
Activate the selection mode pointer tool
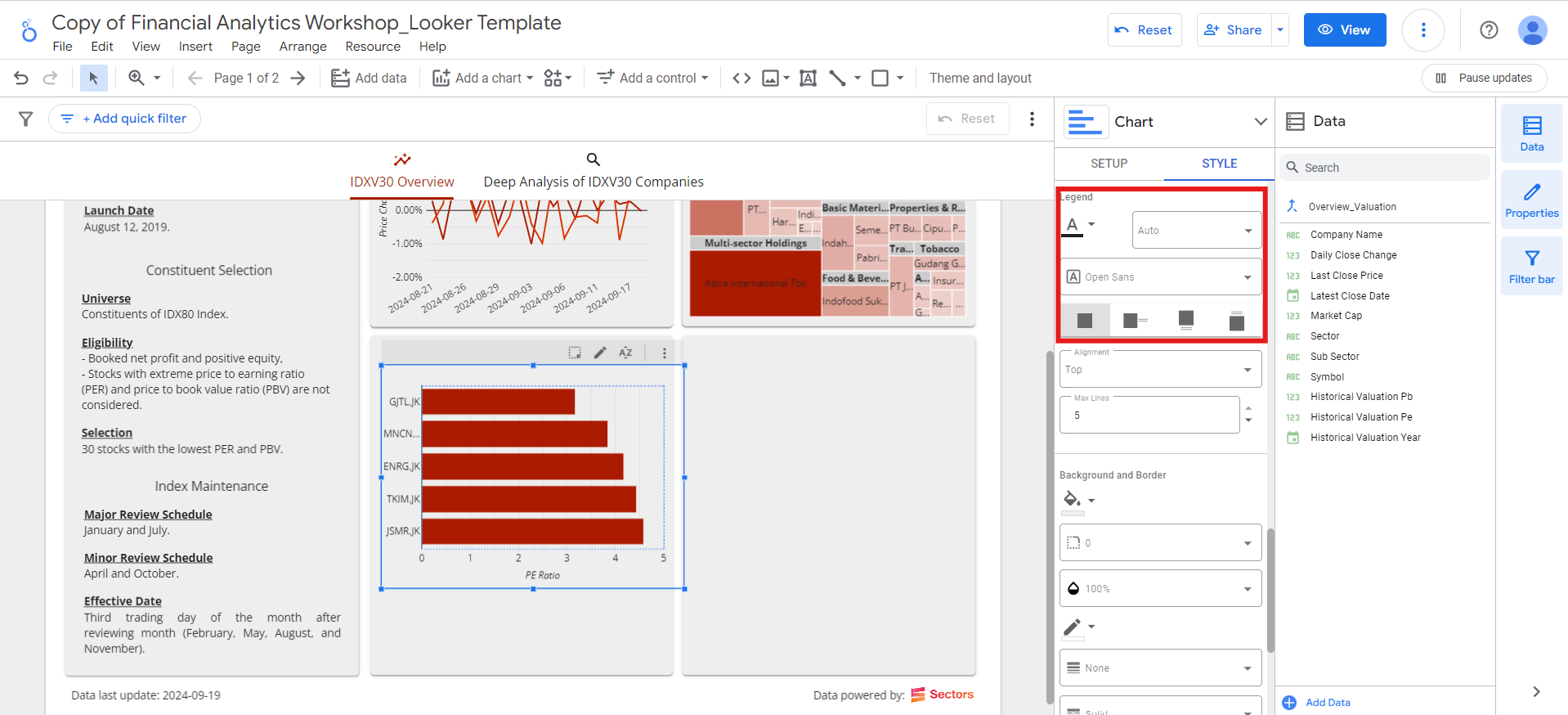[x=93, y=78]
